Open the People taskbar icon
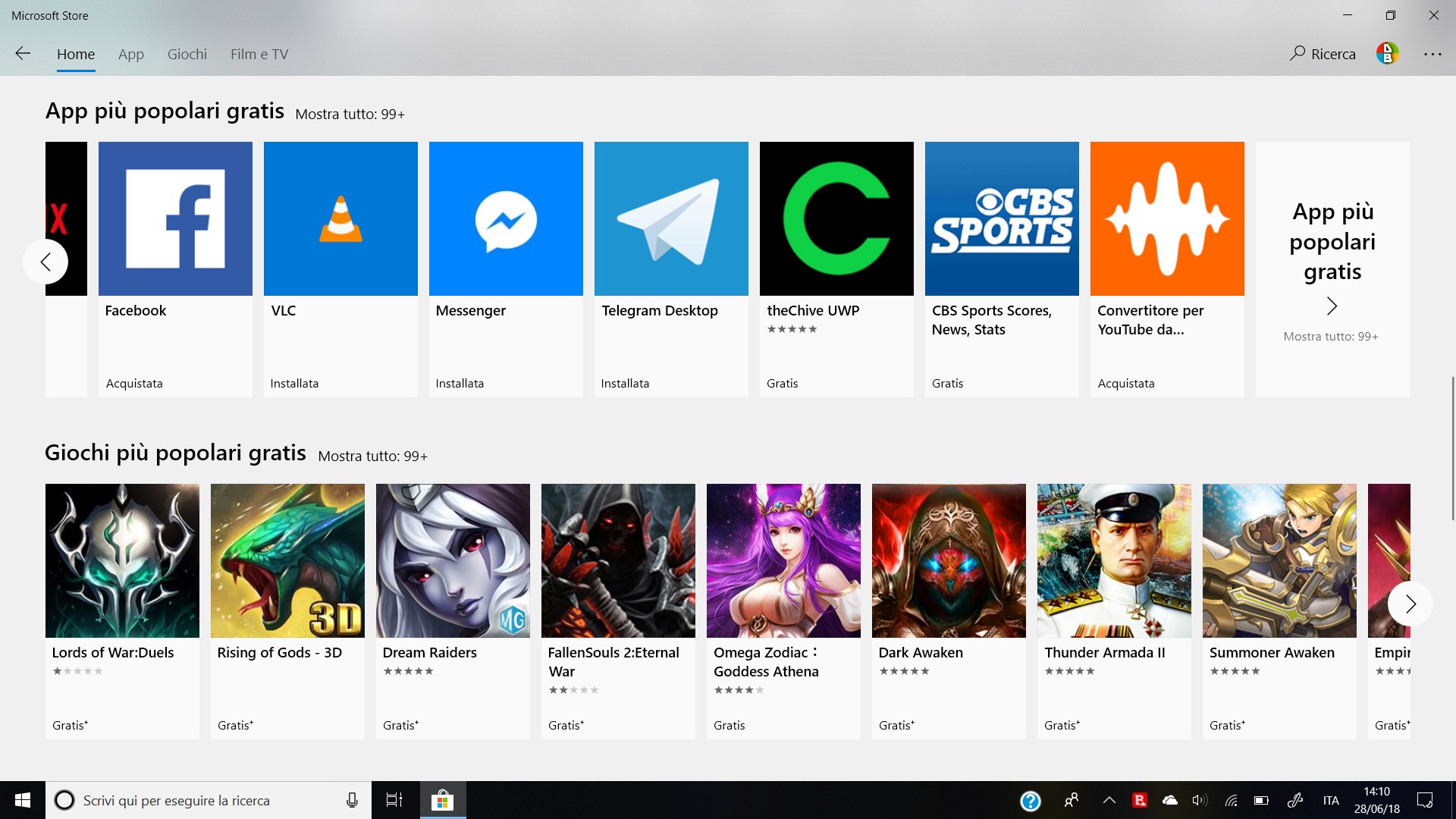Image resolution: width=1456 pixels, height=819 pixels. click(x=1072, y=800)
